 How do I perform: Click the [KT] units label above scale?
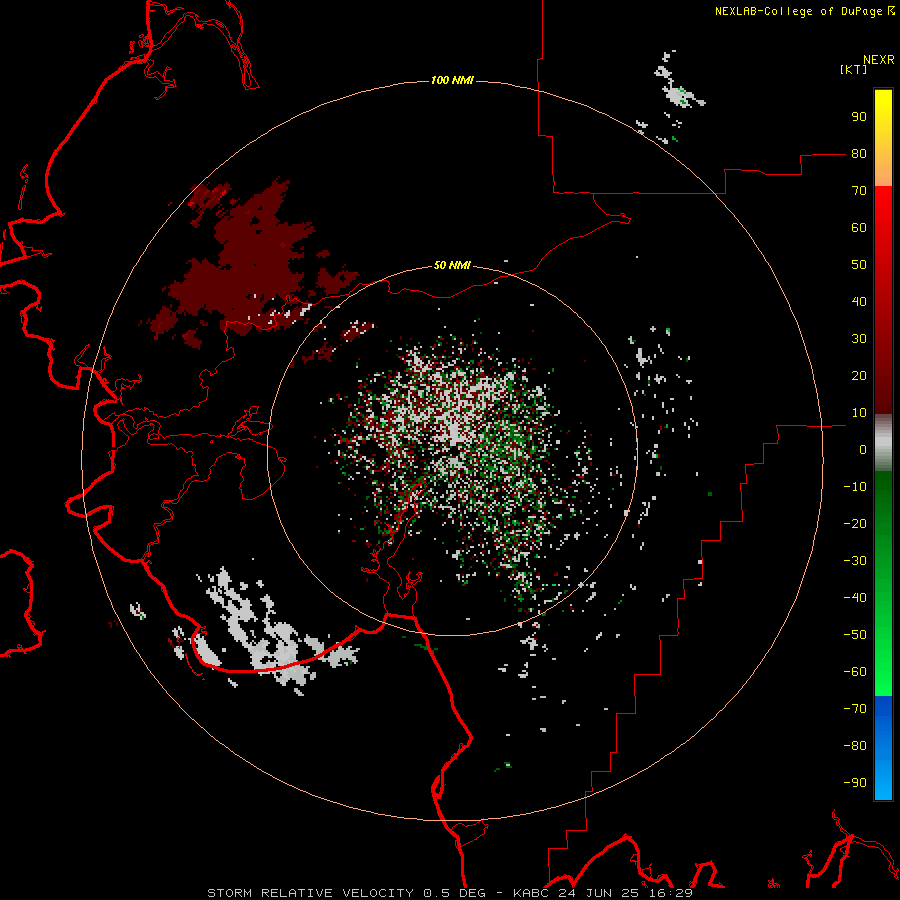pyautogui.click(x=853, y=69)
